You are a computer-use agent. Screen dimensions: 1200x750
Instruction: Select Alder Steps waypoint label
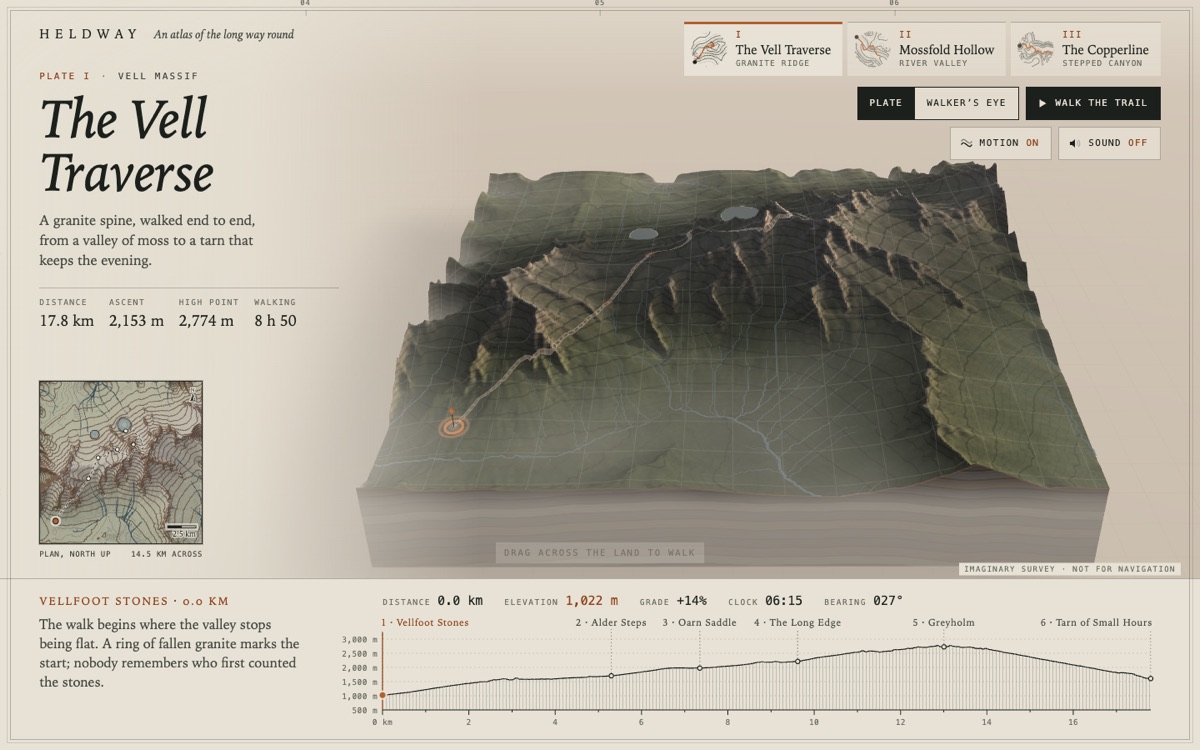pos(611,622)
